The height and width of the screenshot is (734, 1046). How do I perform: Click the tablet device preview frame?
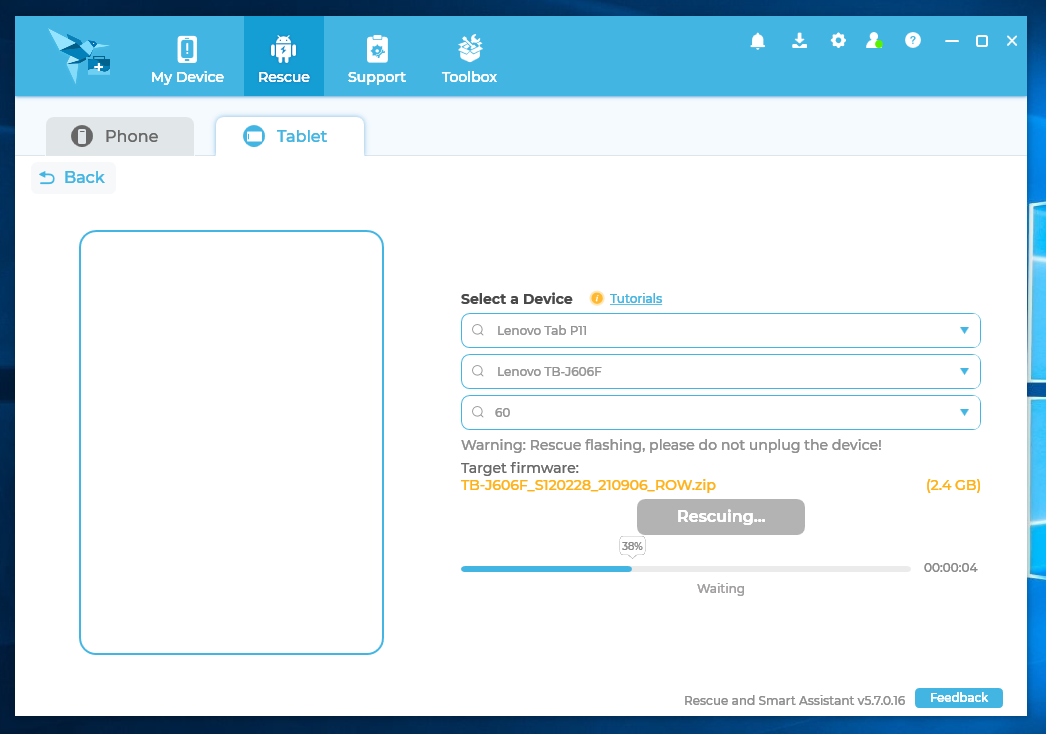coord(231,442)
